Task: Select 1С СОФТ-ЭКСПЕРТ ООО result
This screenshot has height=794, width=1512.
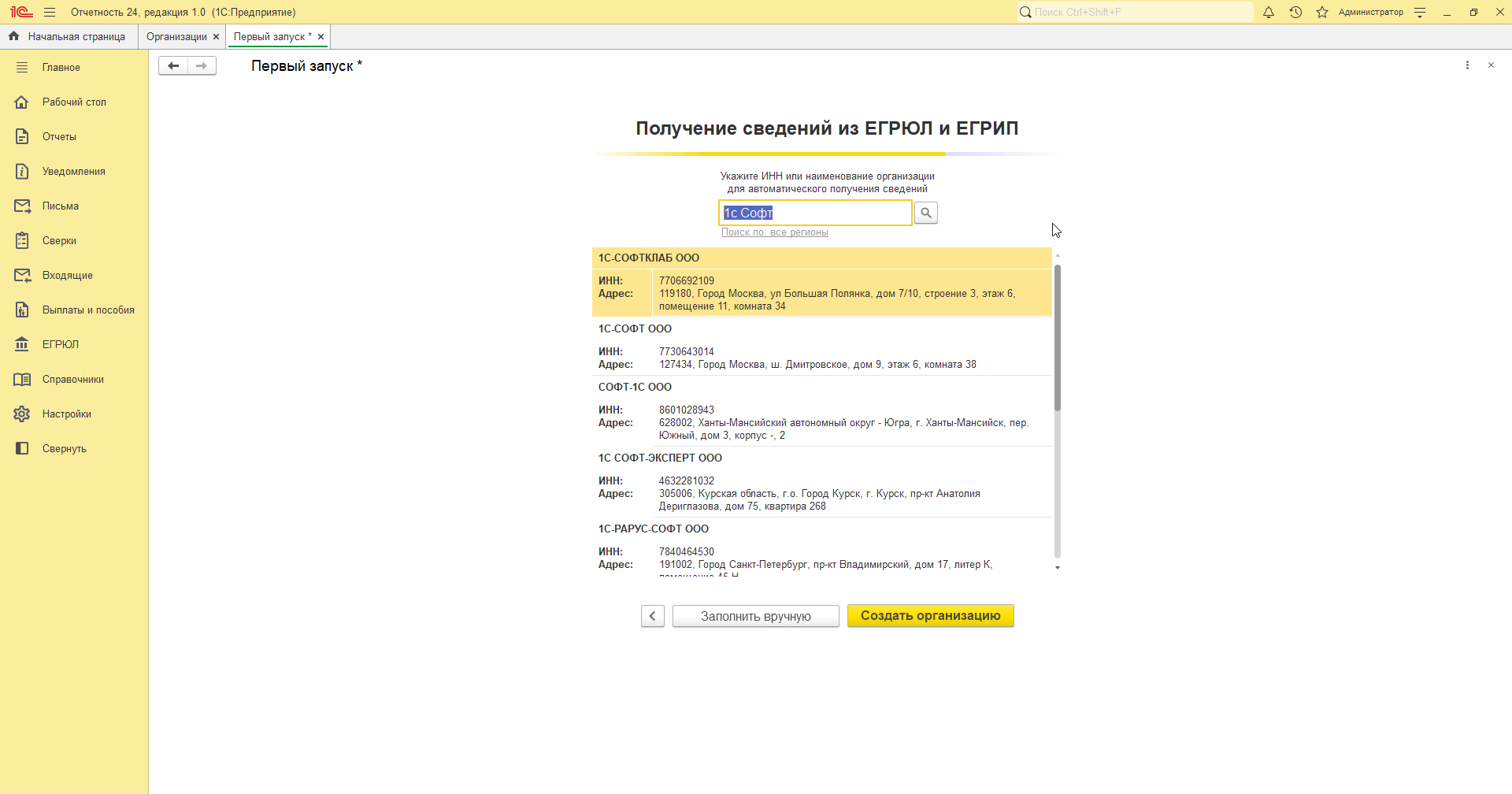Action: (x=822, y=482)
